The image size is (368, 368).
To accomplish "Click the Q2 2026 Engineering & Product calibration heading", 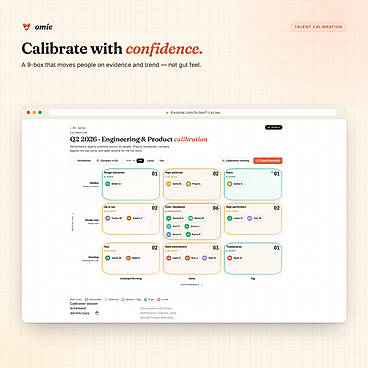I will pos(139,139).
